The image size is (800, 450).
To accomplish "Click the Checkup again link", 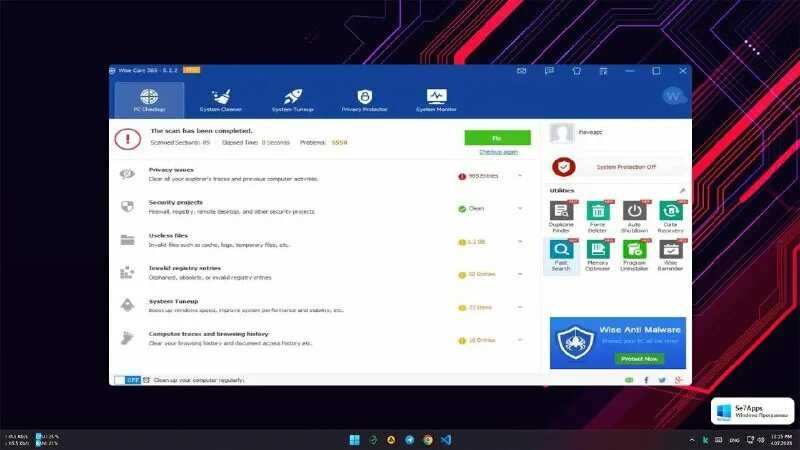I will click(x=498, y=152).
